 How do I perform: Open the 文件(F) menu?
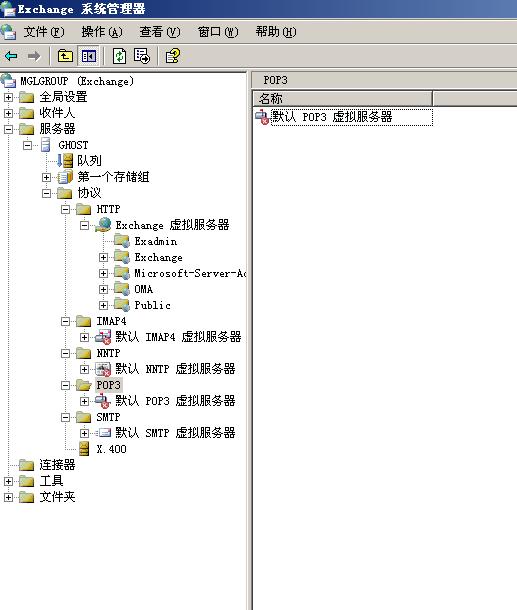[x=44, y=32]
